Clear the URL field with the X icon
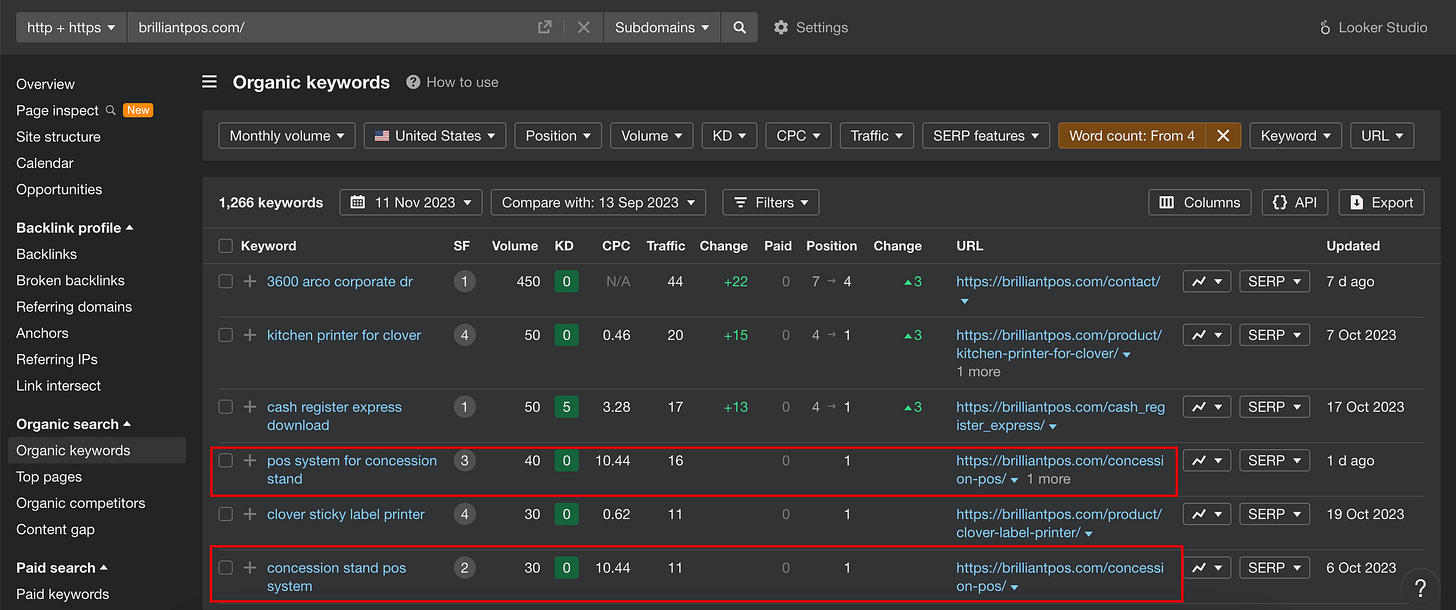The width and height of the screenshot is (1456, 610). point(584,28)
